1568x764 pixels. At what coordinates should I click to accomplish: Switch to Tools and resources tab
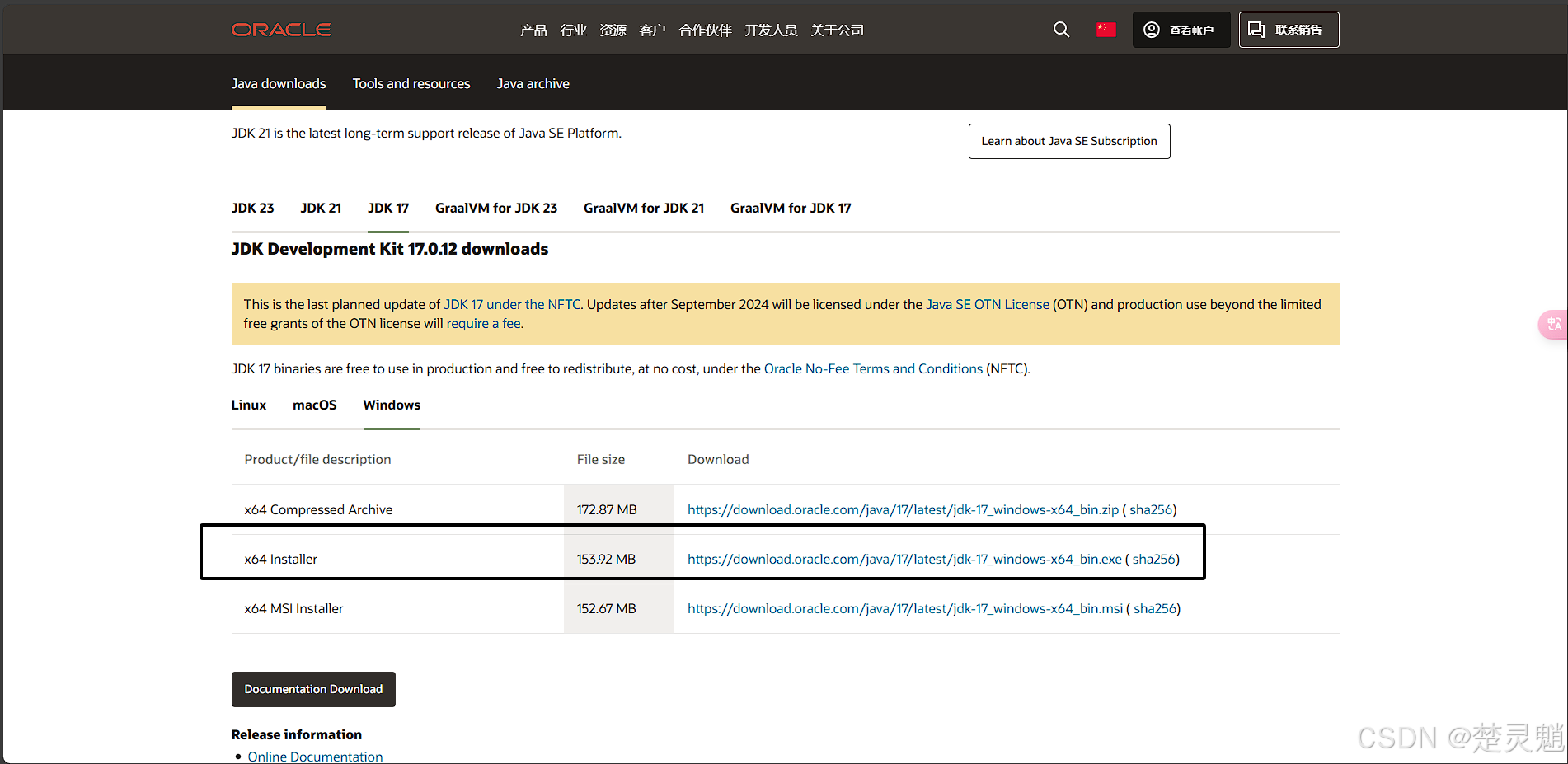click(x=411, y=83)
